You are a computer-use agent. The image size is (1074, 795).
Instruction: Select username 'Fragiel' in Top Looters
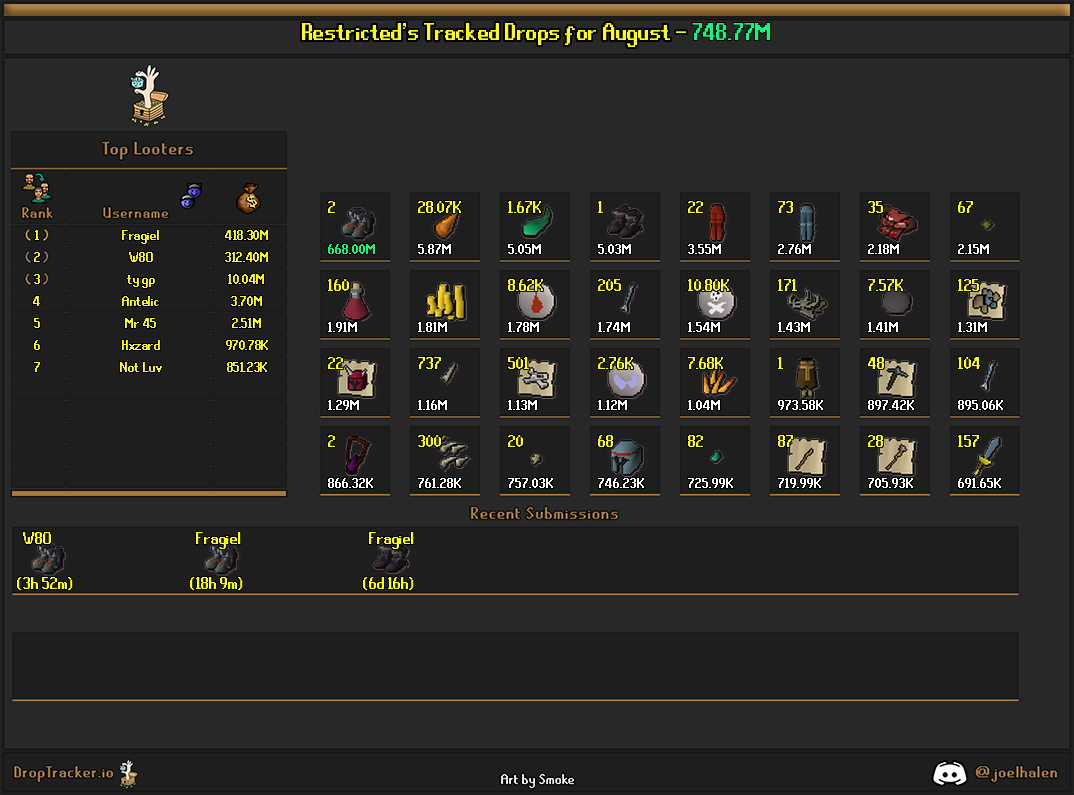[x=140, y=236]
